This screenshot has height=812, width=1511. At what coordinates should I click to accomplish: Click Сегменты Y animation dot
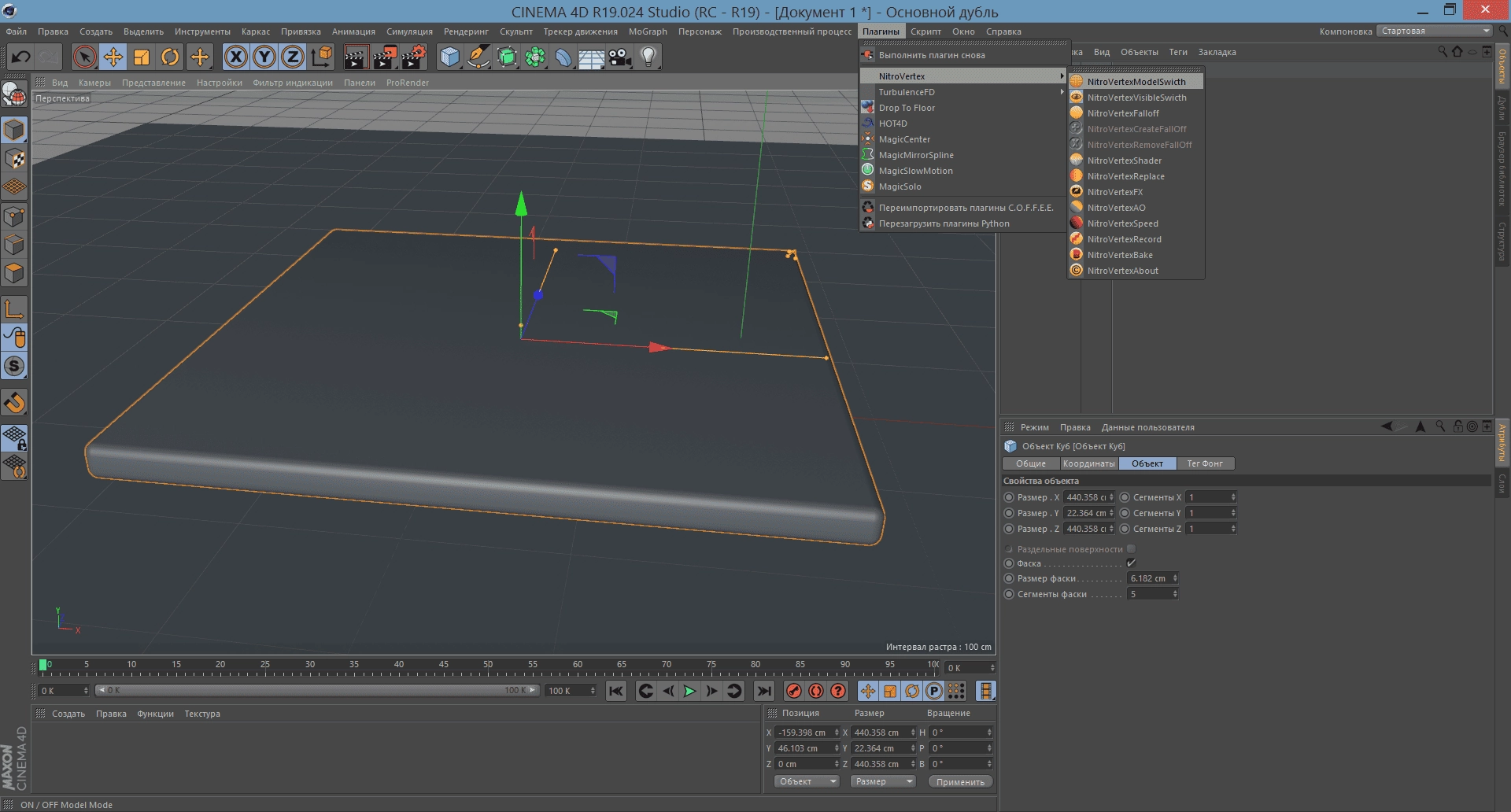click(x=1125, y=513)
